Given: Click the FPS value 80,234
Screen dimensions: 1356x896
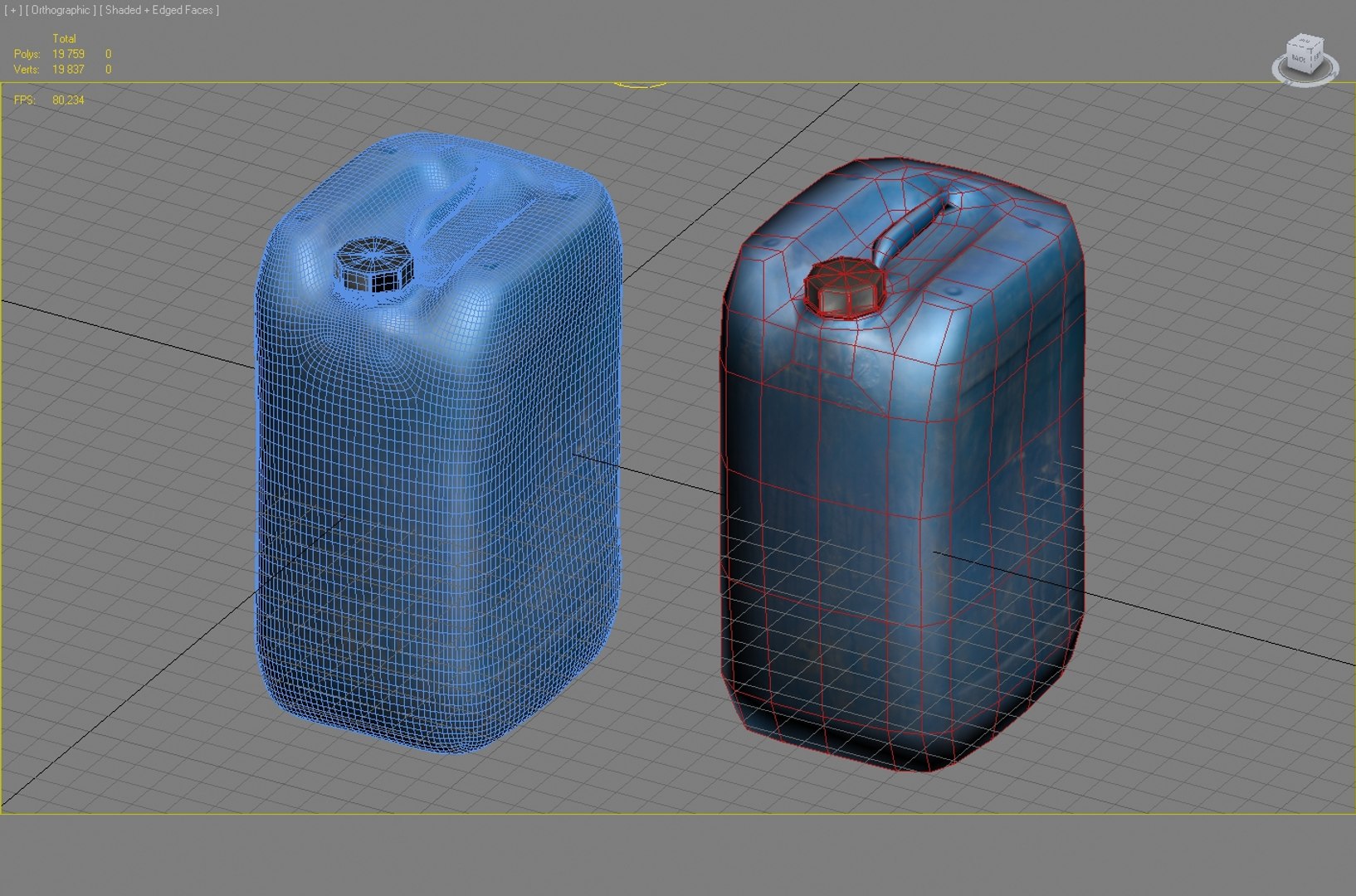Looking at the screenshot, I should tap(68, 100).
